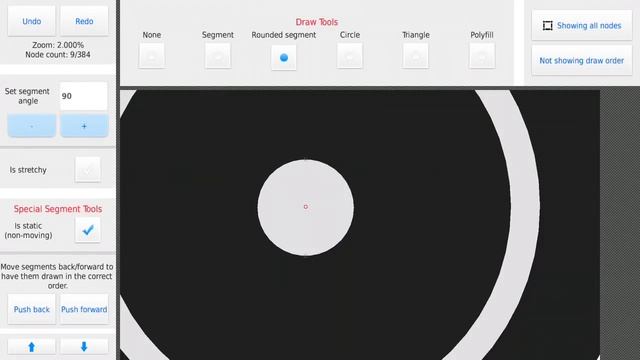Screen dimensions: 640x360
Task: Select the Rounded segment draw tool
Action: [284, 58]
